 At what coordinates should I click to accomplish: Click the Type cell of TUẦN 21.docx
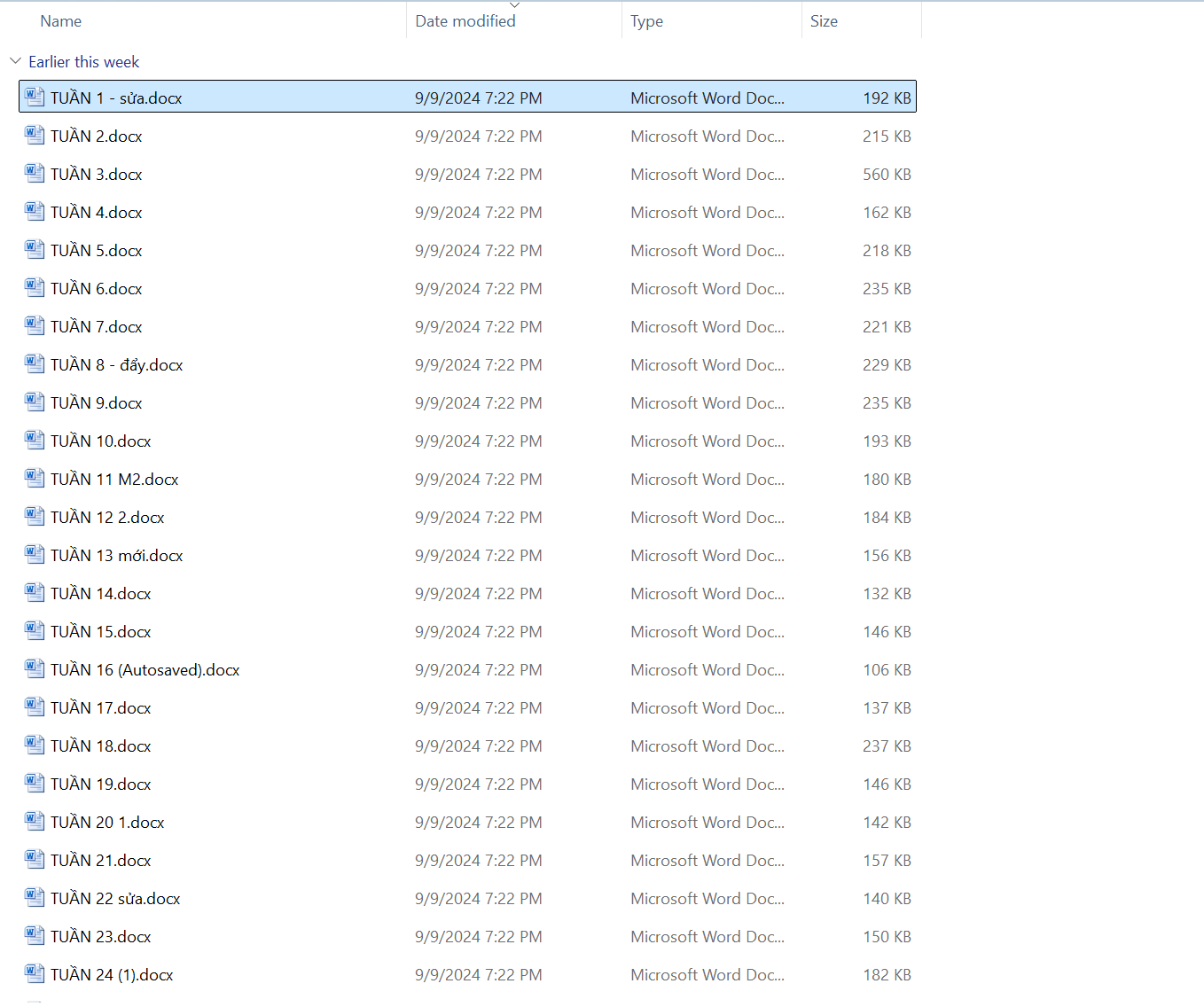tap(708, 861)
